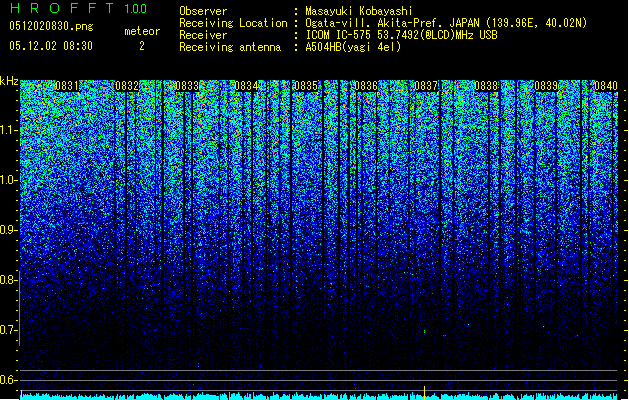Click the 0835 time marker

tap(306, 86)
